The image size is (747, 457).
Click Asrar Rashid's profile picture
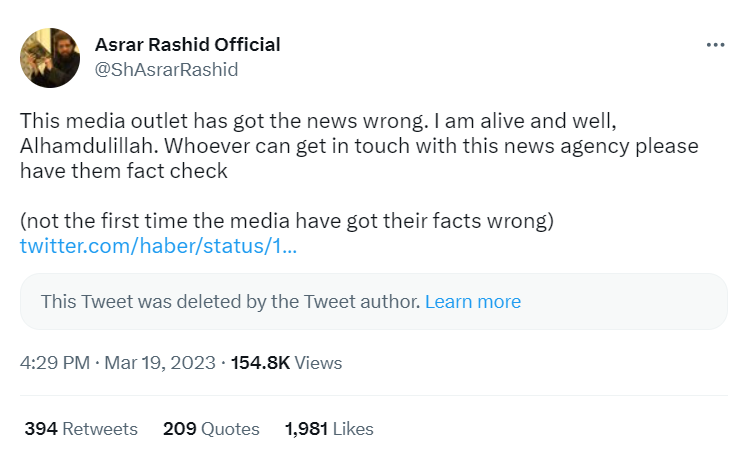(x=50, y=57)
